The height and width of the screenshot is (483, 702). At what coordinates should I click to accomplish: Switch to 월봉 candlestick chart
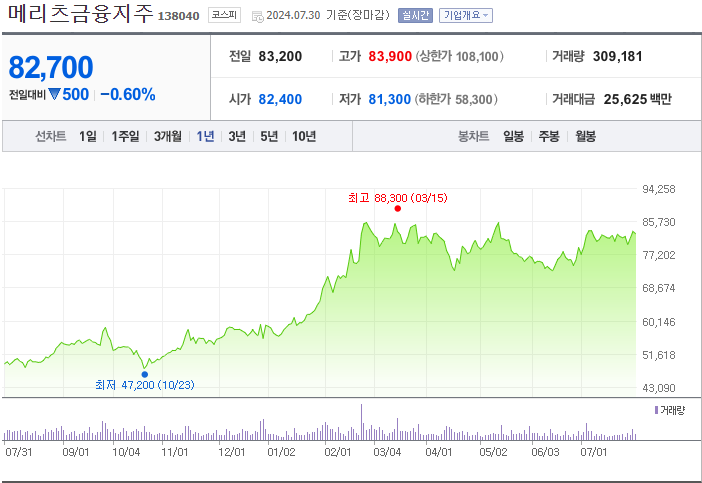tap(586, 136)
